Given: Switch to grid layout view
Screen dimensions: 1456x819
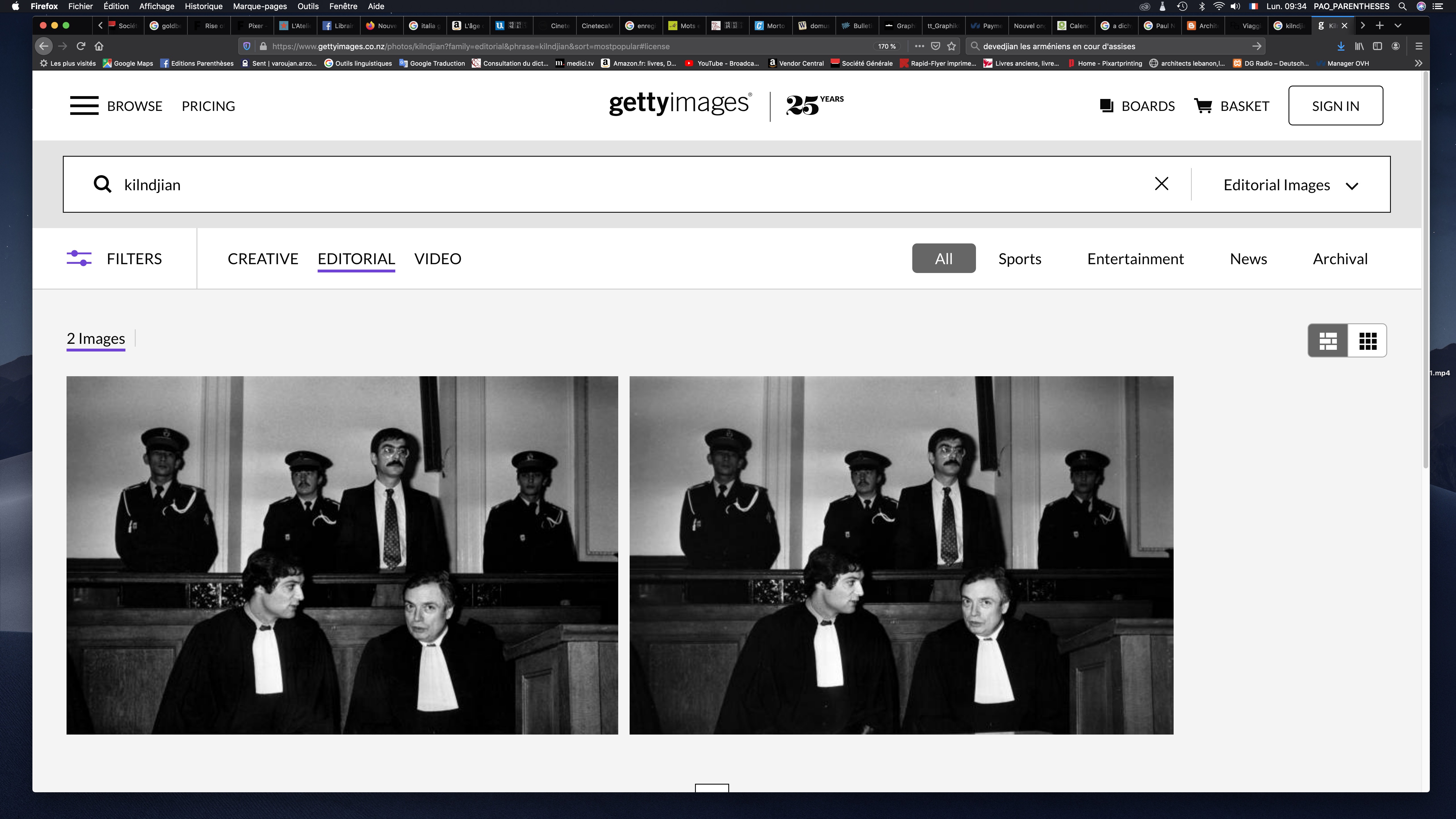Looking at the screenshot, I should (x=1367, y=341).
